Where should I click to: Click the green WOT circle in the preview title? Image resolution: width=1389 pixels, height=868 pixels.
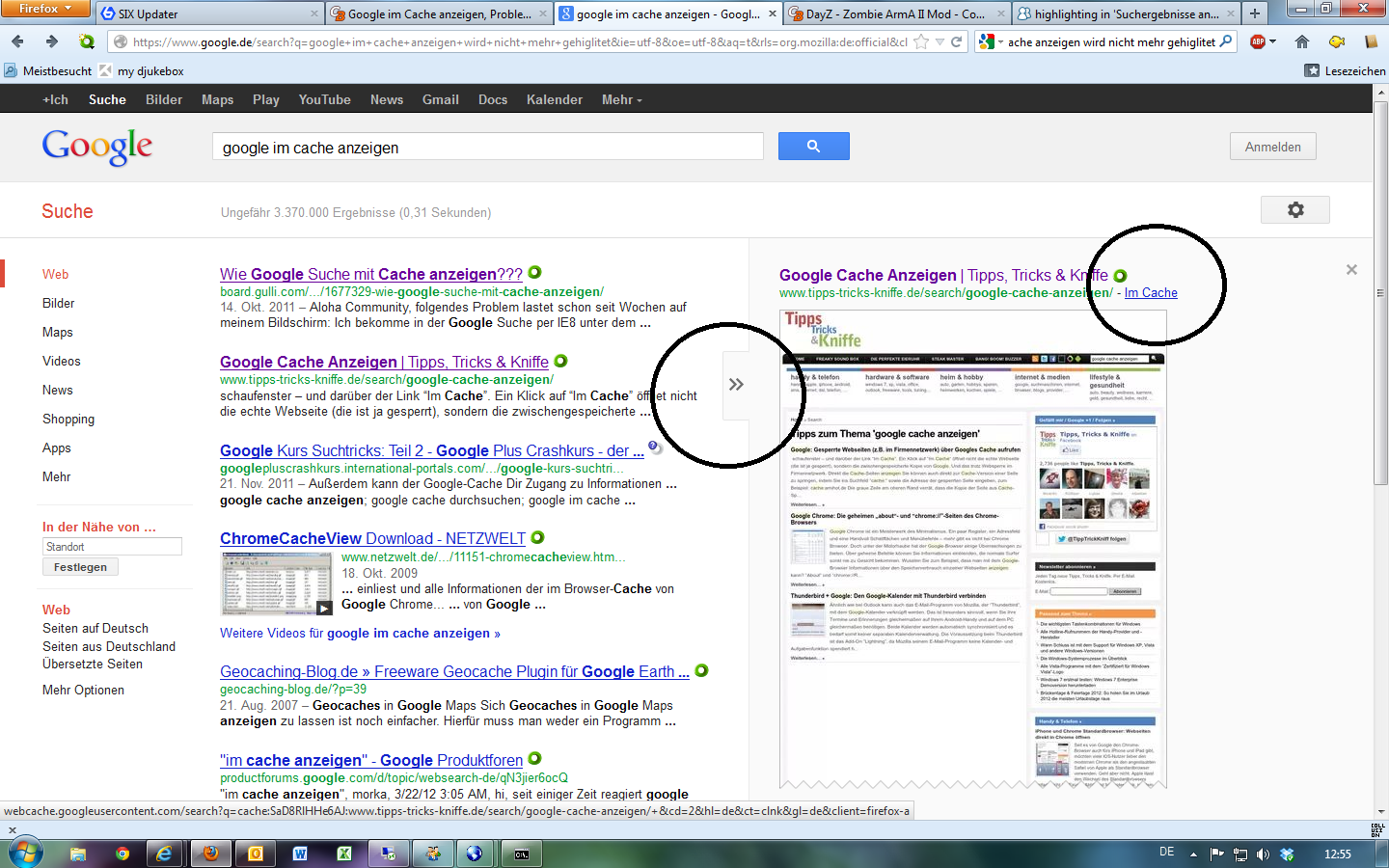tap(1121, 276)
